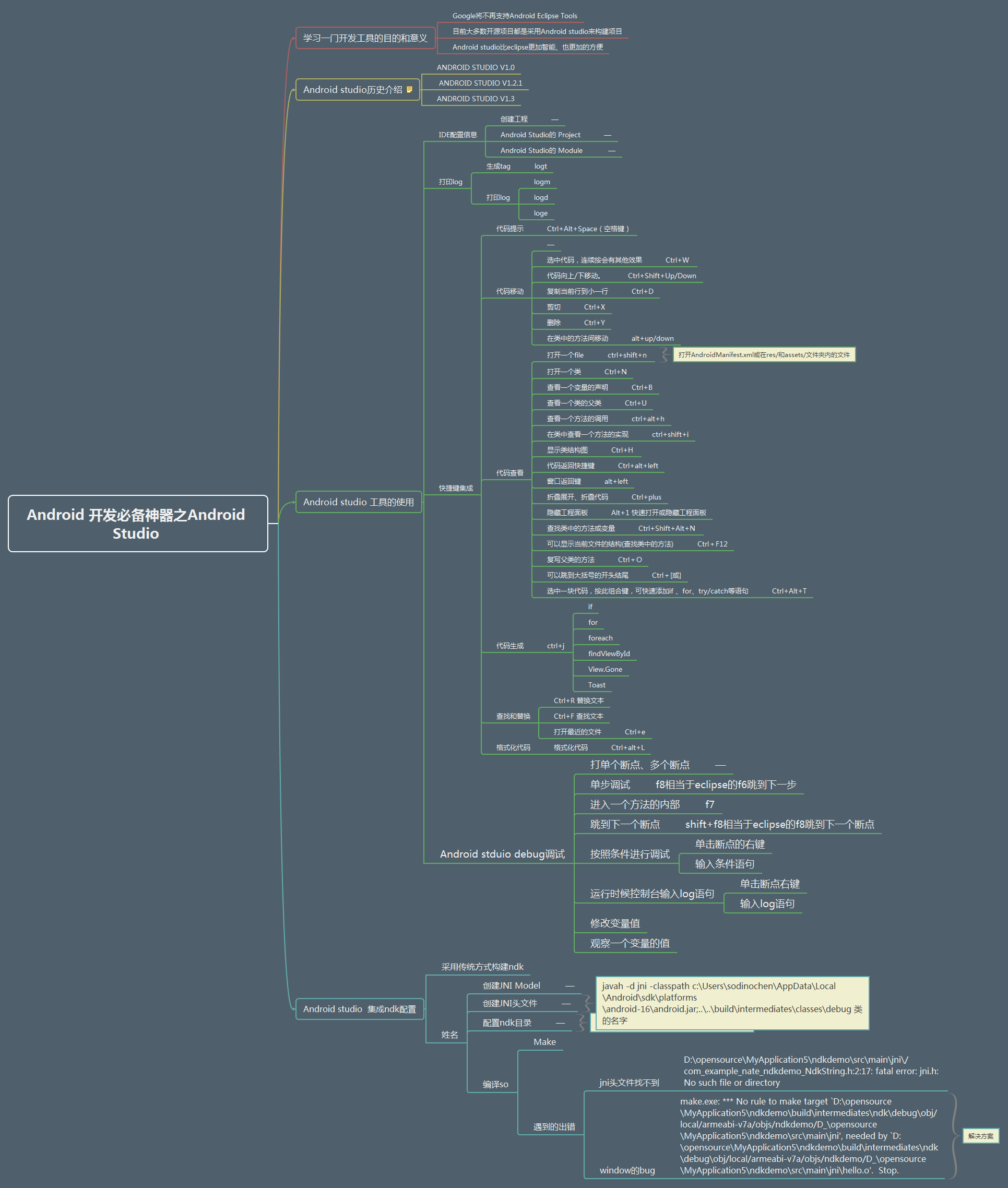
Task: Select the 代码生成 node
Action: coord(509,646)
